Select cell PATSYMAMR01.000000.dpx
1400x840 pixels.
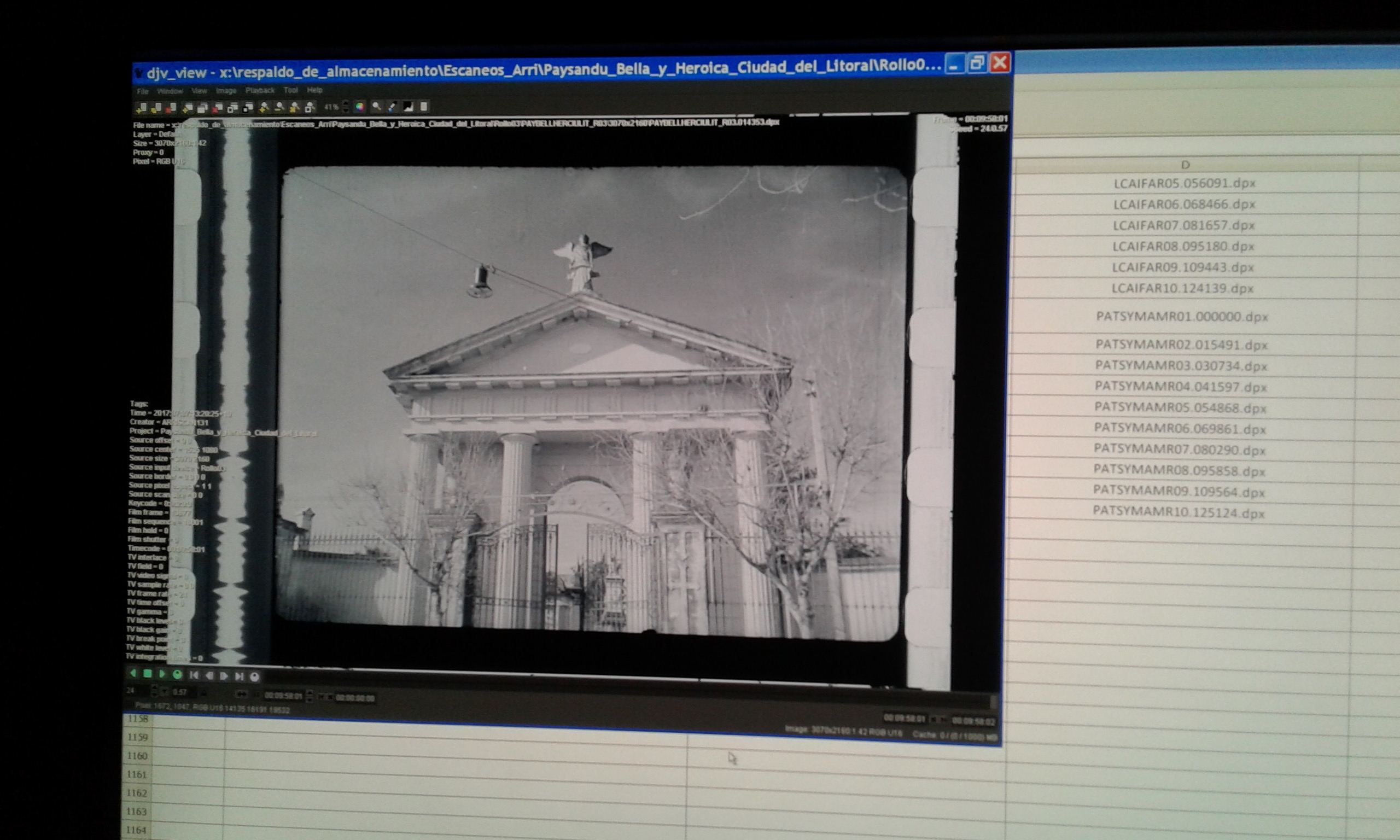pos(1182,317)
